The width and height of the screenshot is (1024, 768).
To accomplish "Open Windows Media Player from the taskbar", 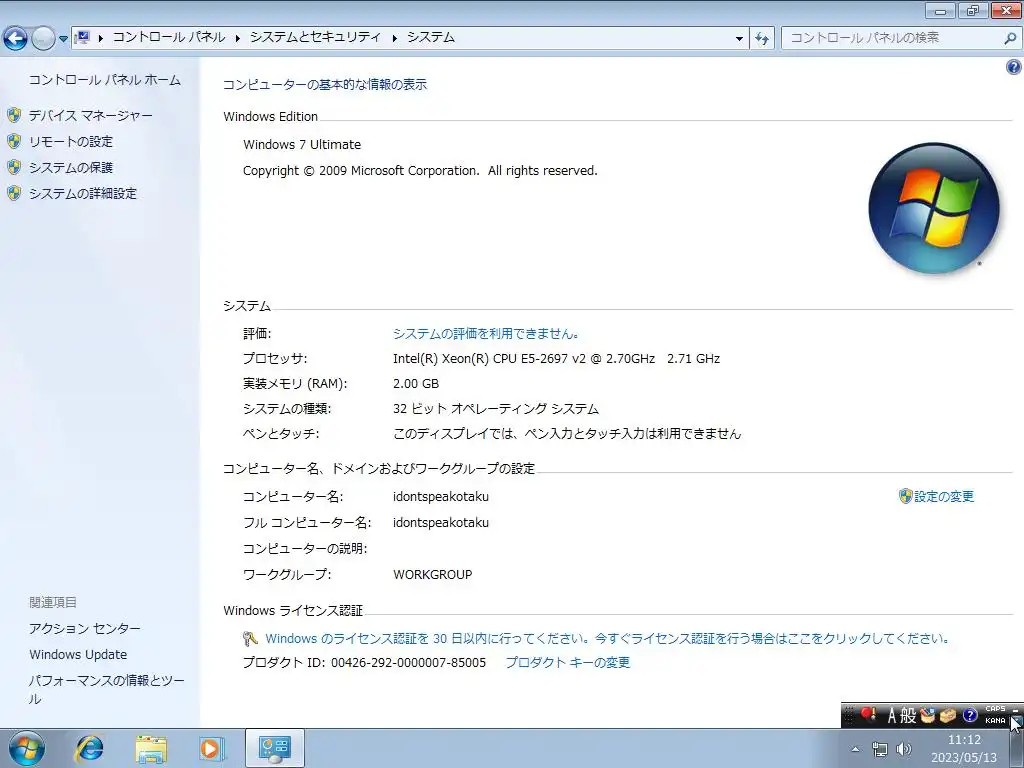I will pyautogui.click(x=212, y=749).
